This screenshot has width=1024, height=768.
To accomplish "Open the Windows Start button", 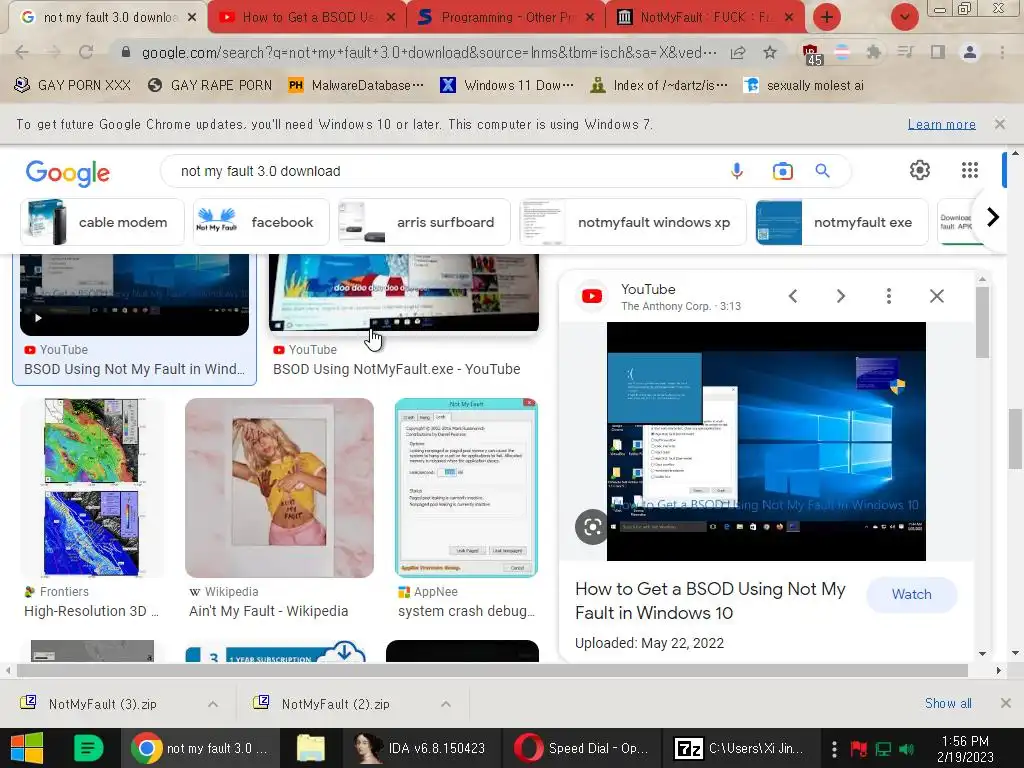I will (27, 748).
